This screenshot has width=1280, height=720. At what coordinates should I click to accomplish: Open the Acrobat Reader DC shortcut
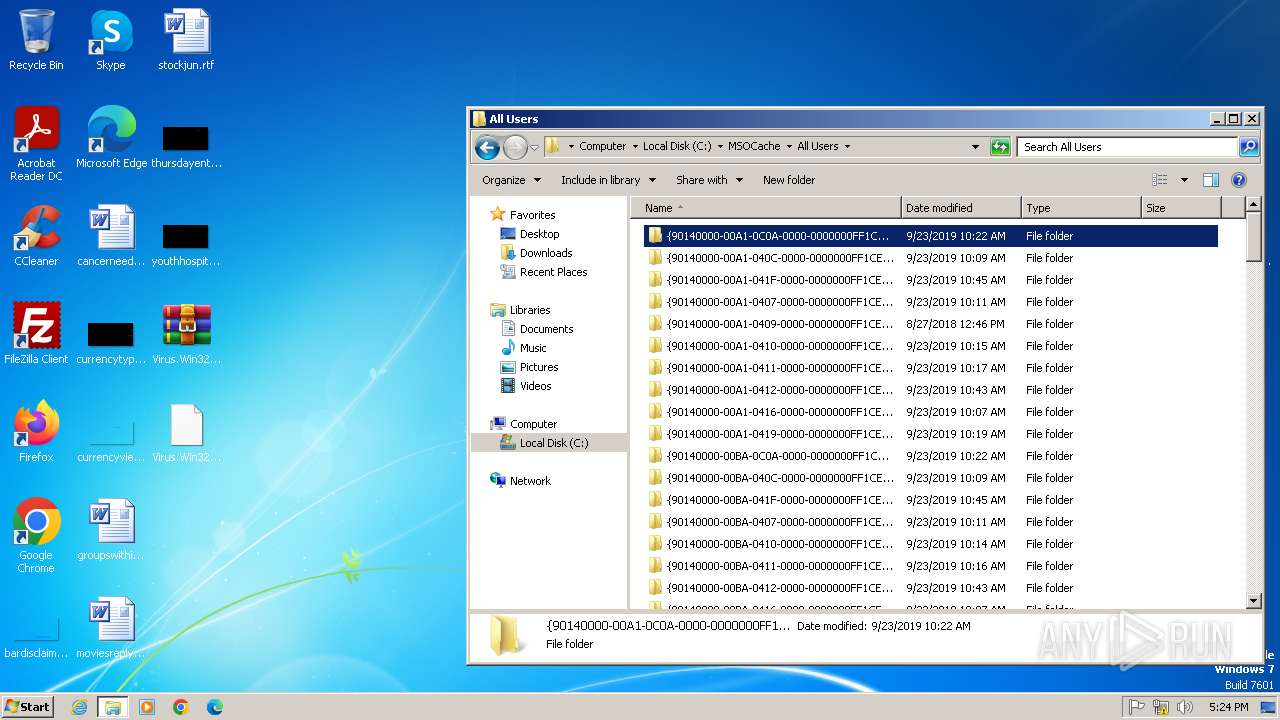pos(36,144)
